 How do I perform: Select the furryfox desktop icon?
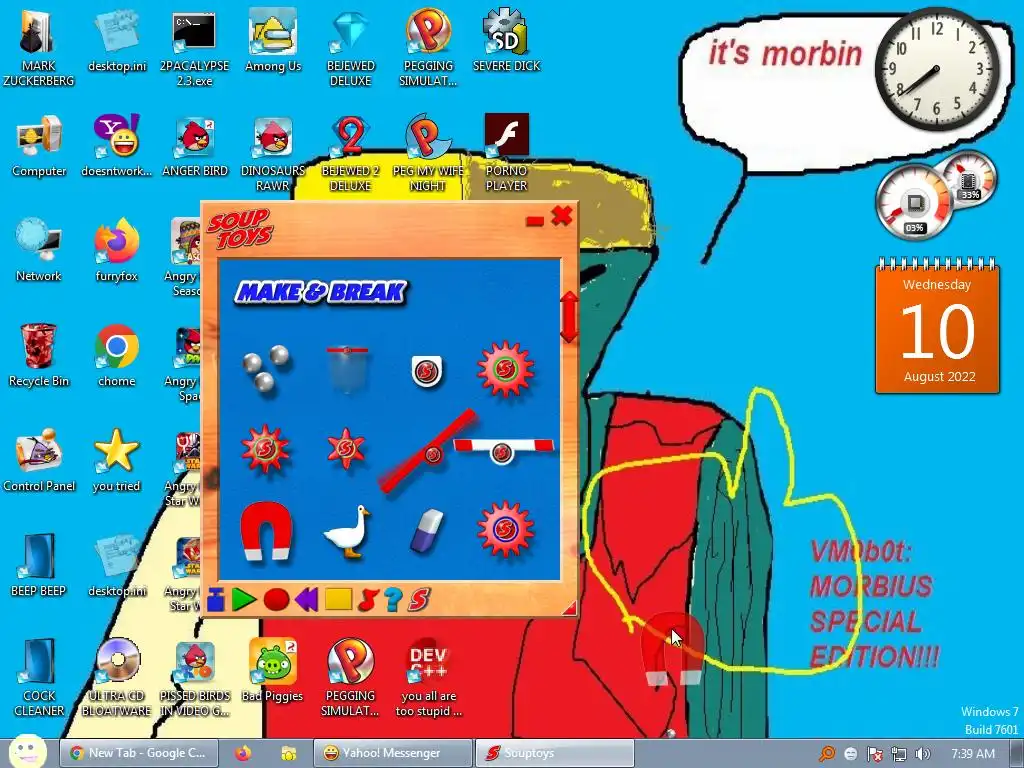click(x=116, y=251)
